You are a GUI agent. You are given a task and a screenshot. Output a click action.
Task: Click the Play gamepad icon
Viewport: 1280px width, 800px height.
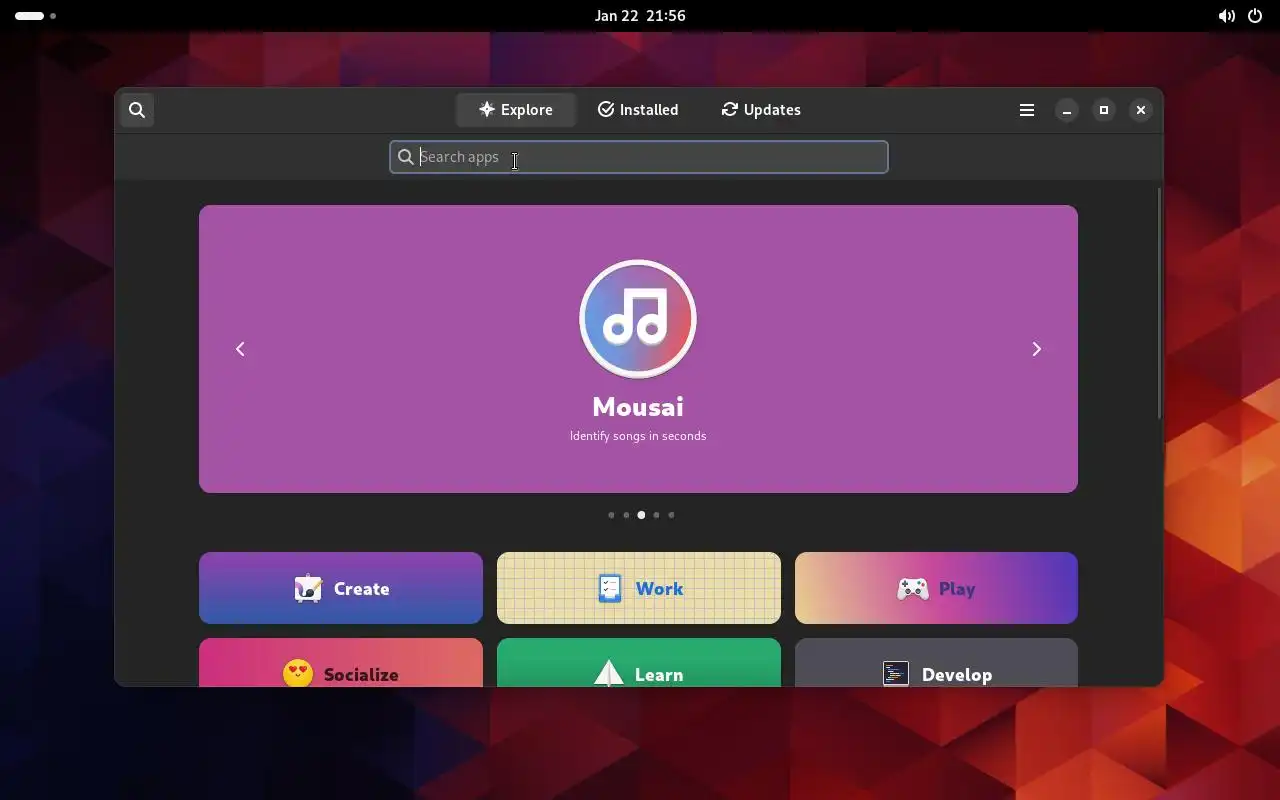point(912,589)
